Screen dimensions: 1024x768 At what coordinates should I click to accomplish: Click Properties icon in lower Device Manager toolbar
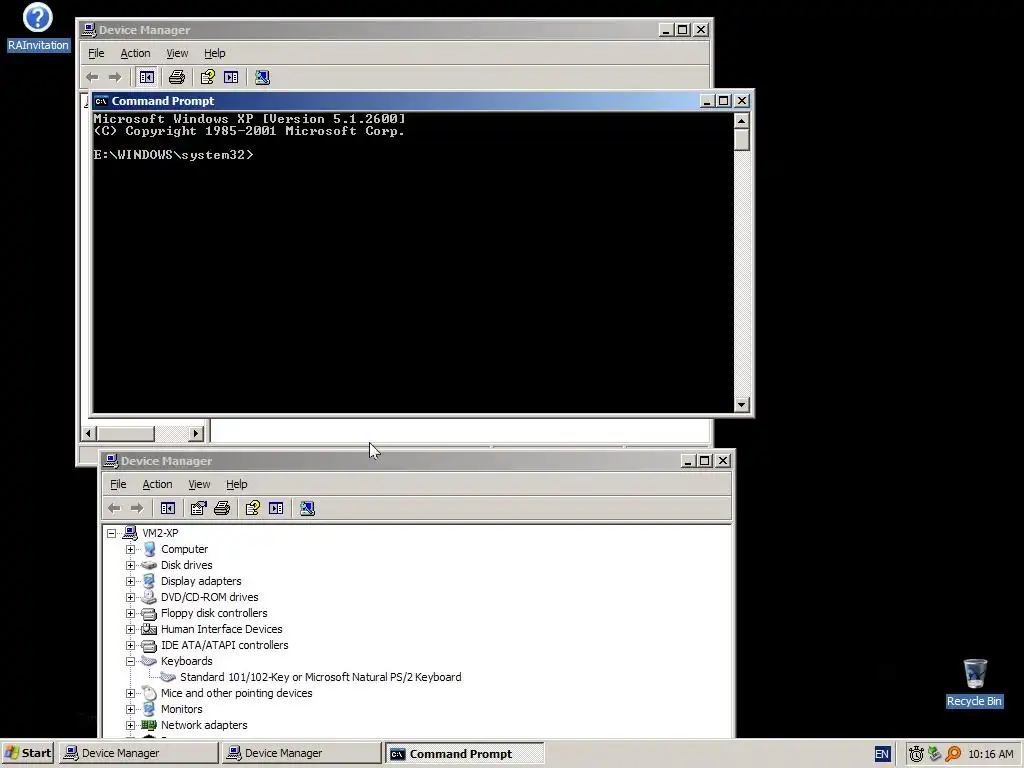pos(199,508)
